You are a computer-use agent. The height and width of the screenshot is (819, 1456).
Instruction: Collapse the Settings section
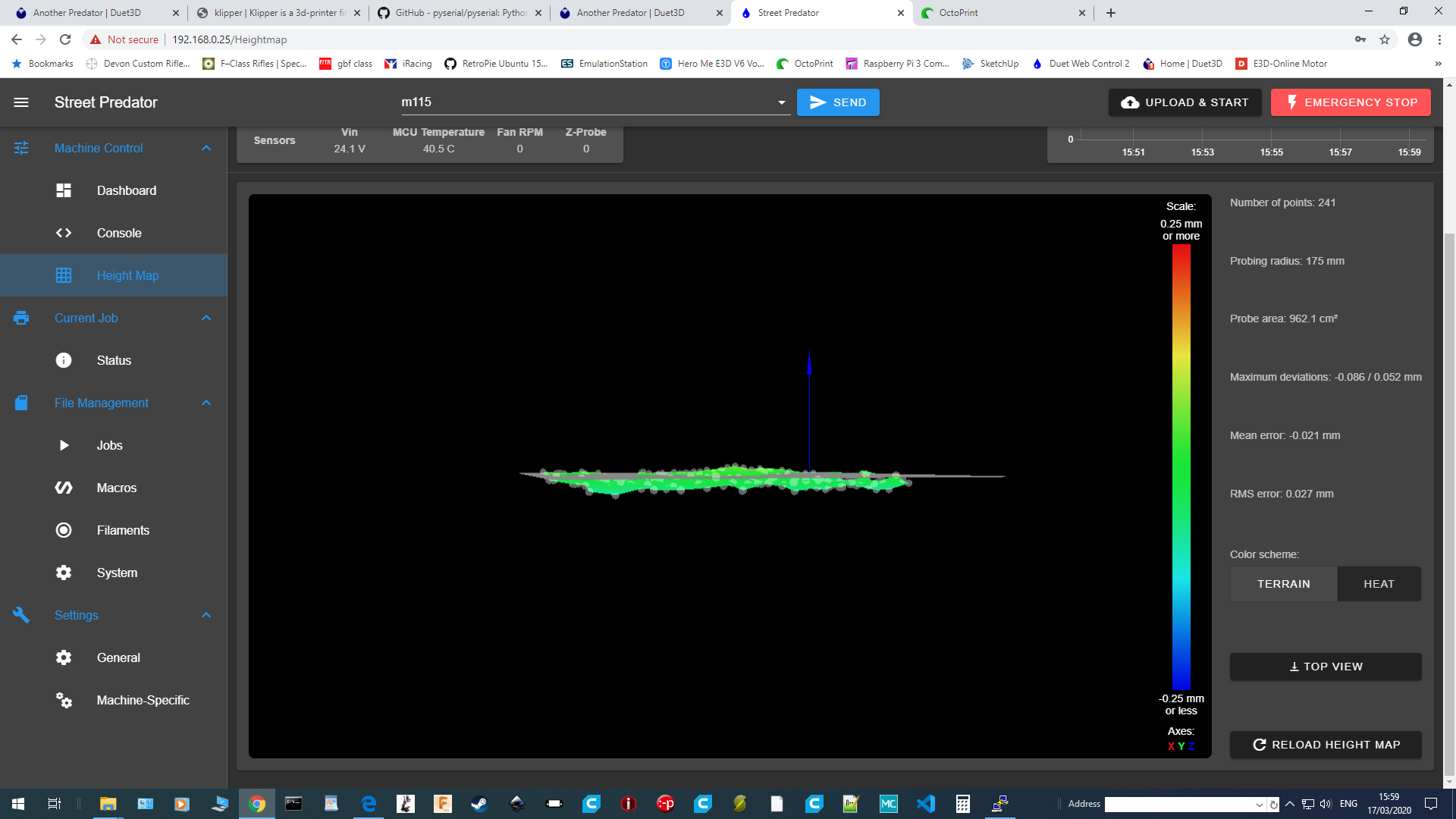point(206,615)
